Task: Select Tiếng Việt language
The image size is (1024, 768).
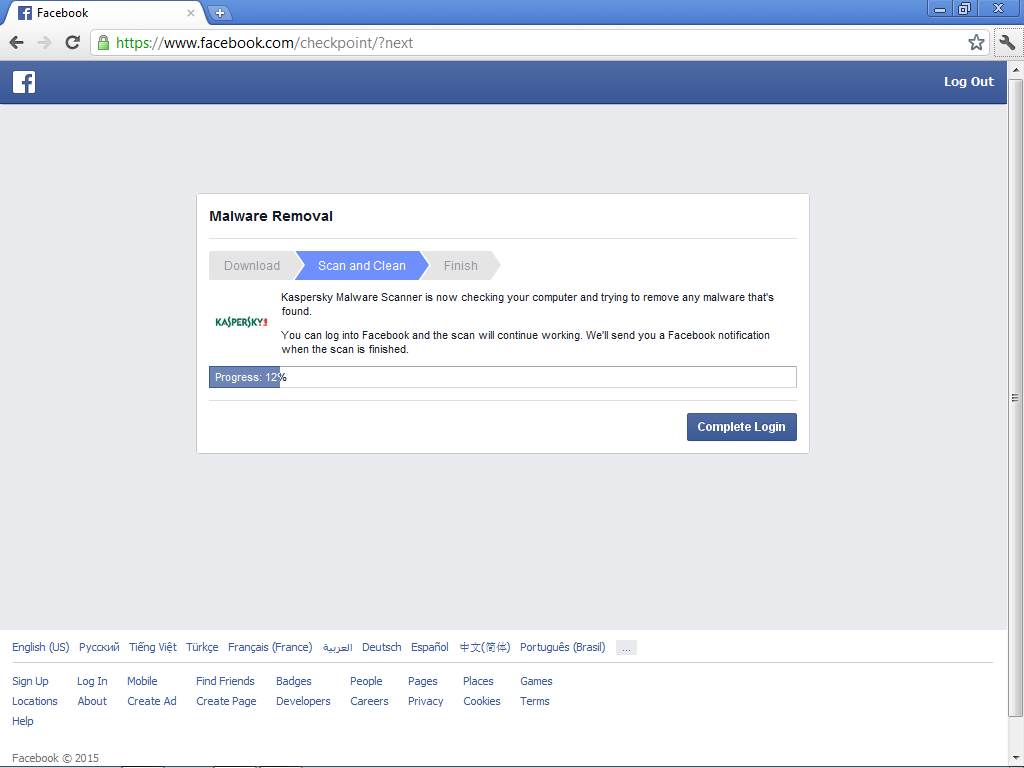Action: [x=153, y=647]
